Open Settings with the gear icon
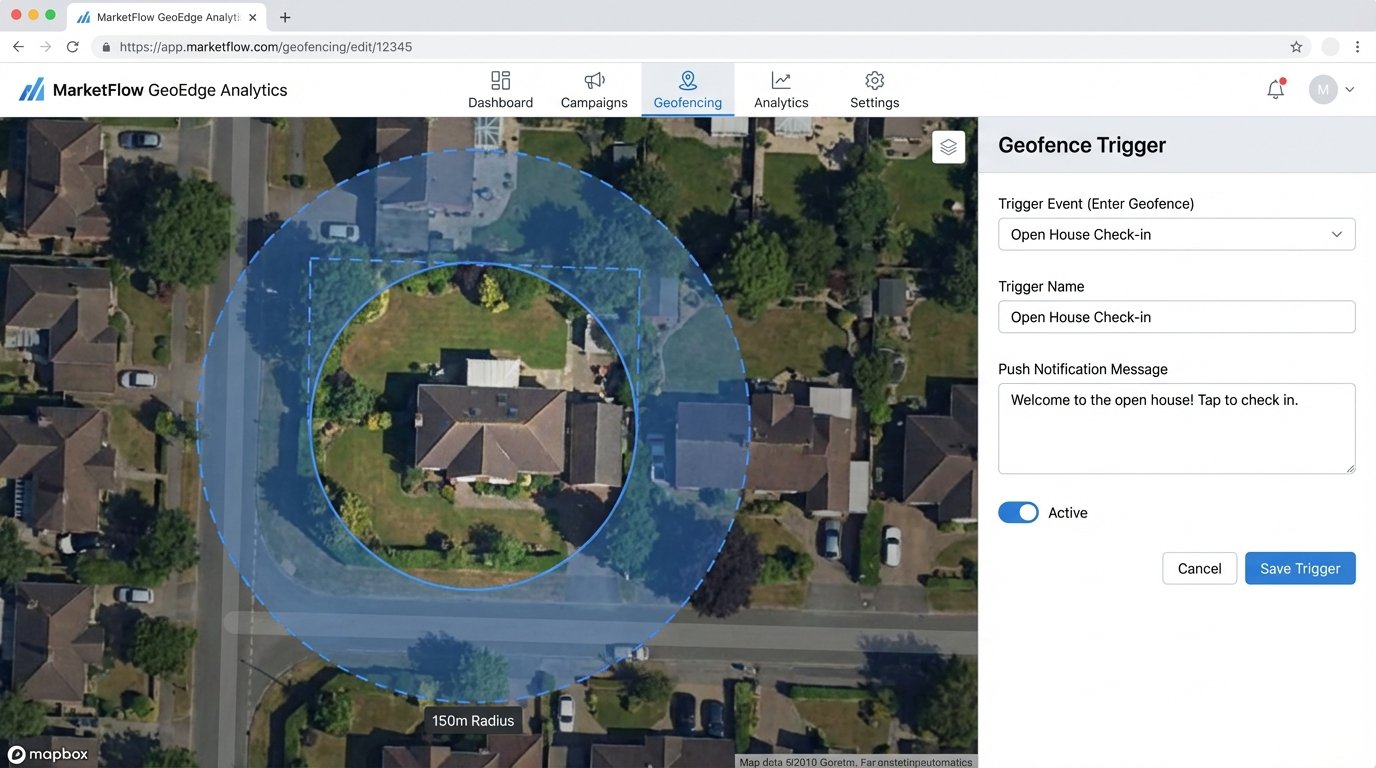This screenshot has height=768, width=1376. tap(874, 80)
